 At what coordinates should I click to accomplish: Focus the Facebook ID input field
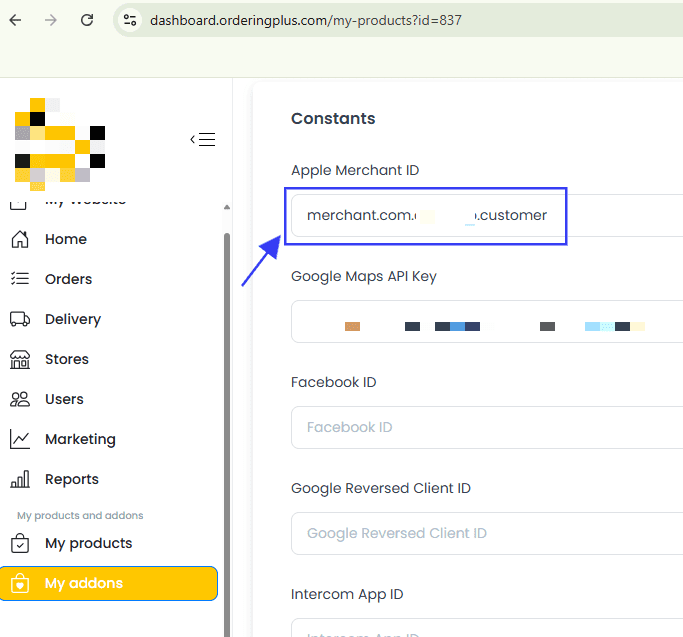487,427
